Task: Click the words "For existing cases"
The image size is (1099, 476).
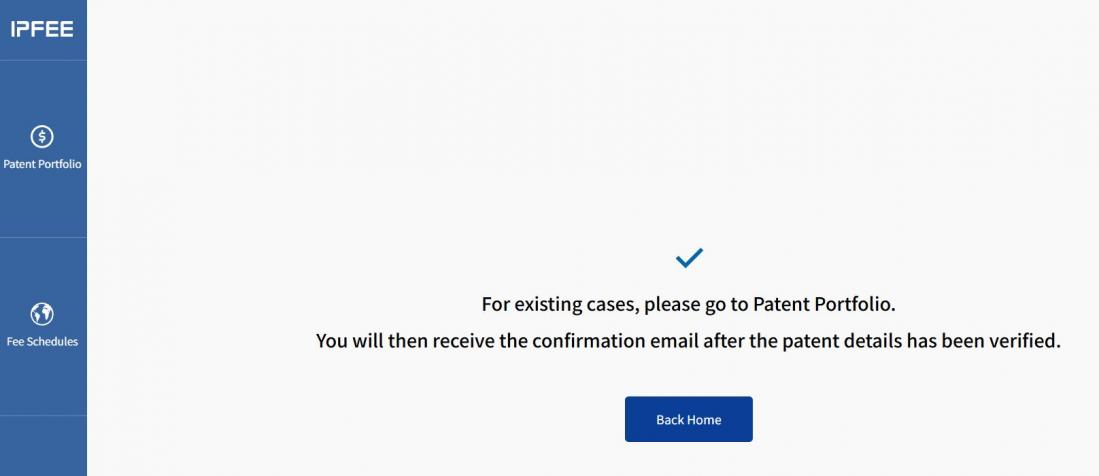Action: [x=560, y=304]
